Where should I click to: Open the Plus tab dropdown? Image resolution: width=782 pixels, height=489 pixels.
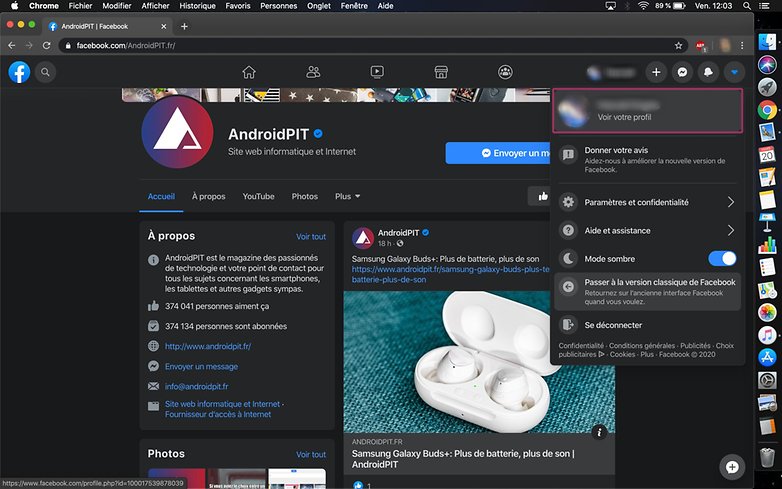point(348,196)
